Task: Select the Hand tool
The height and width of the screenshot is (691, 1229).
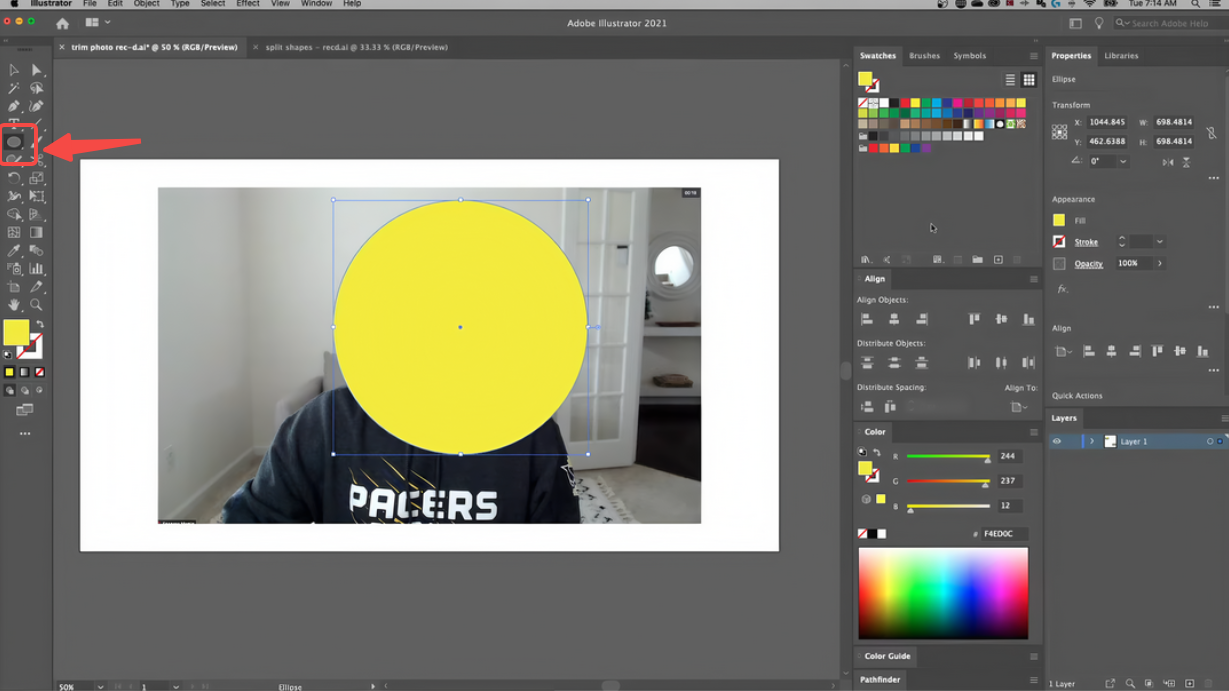Action: [x=14, y=305]
